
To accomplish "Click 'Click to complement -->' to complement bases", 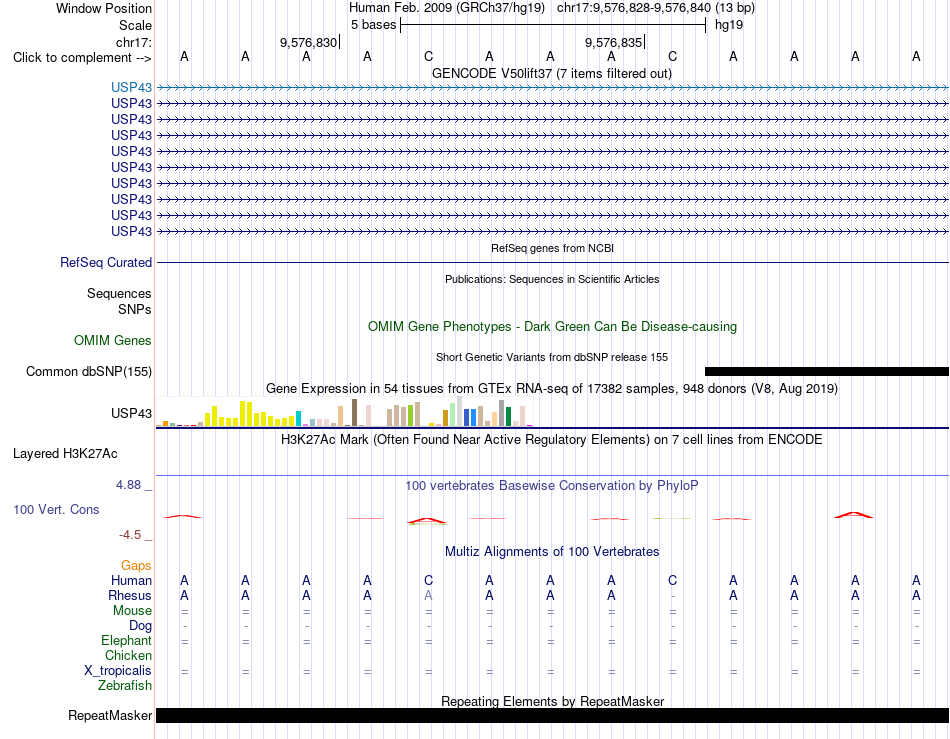I will coord(82,58).
